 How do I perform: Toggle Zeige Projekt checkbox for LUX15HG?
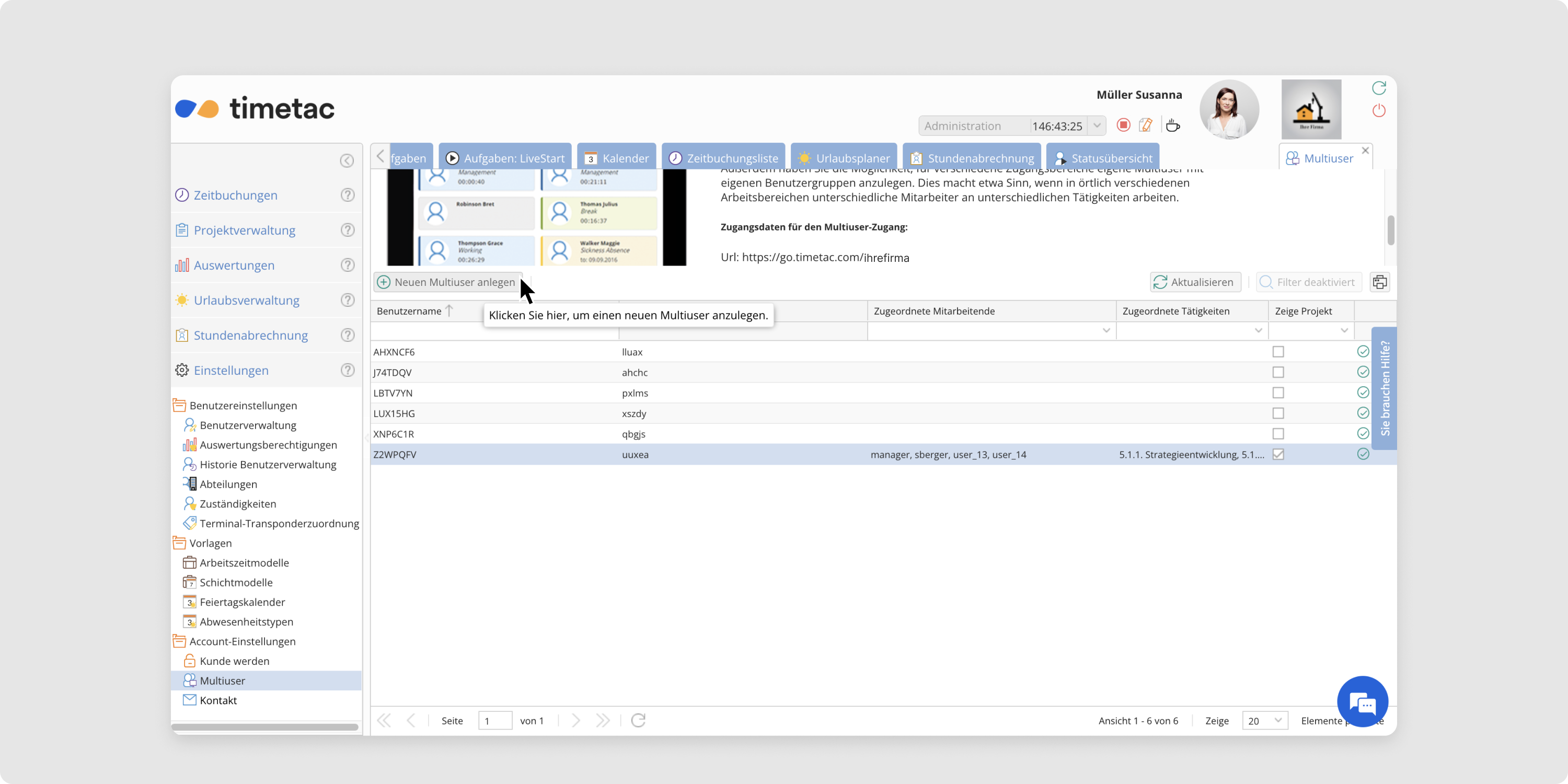coord(1278,413)
